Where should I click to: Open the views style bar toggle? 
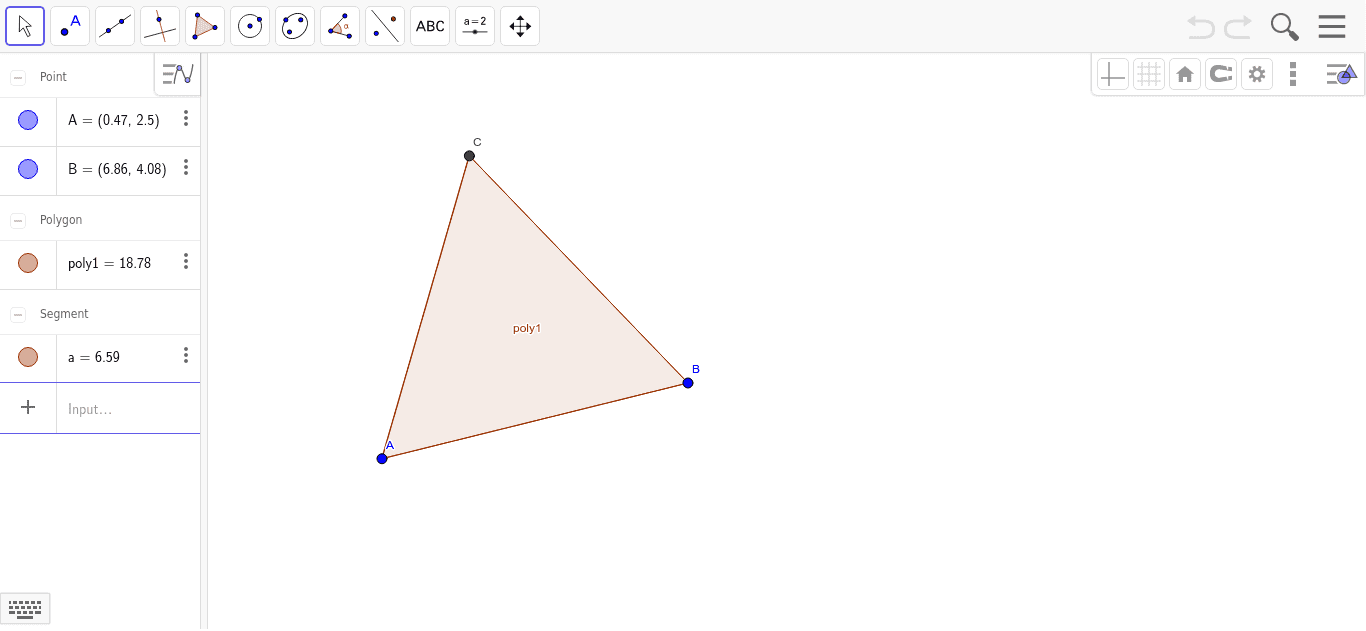point(1340,74)
